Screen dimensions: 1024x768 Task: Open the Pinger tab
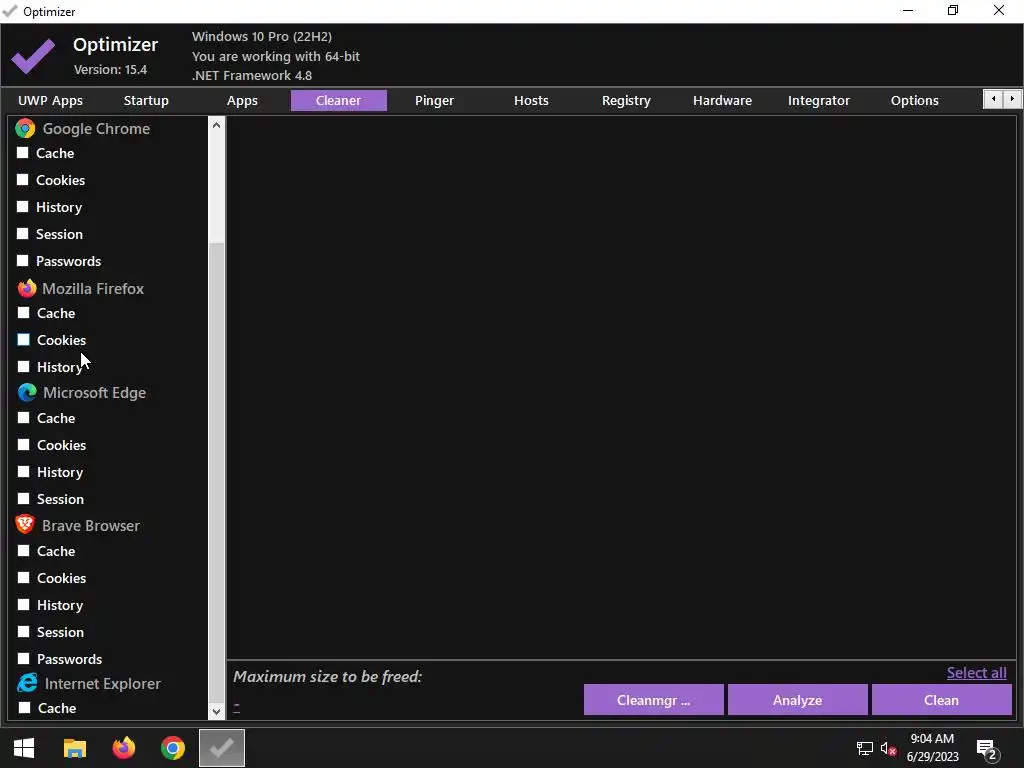point(434,101)
